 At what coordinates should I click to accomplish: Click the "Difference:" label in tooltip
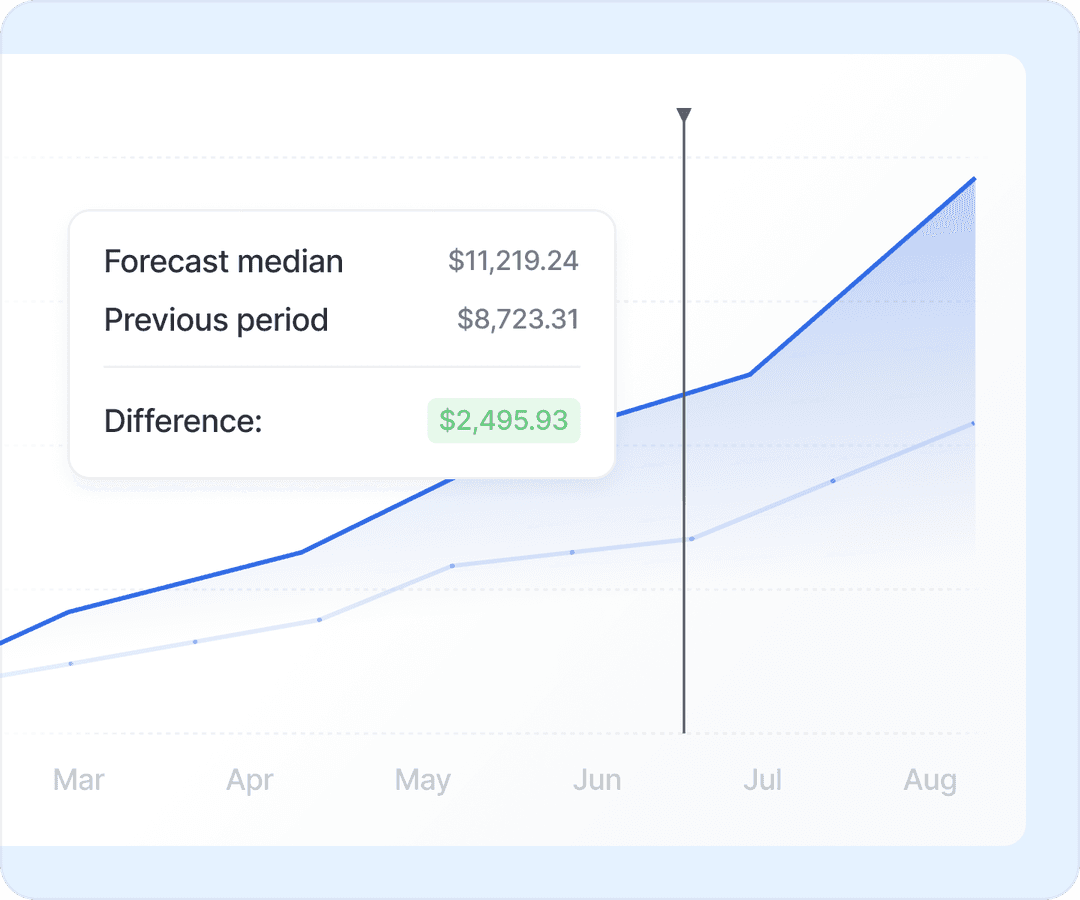pyautogui.click(x=183, y=421)
